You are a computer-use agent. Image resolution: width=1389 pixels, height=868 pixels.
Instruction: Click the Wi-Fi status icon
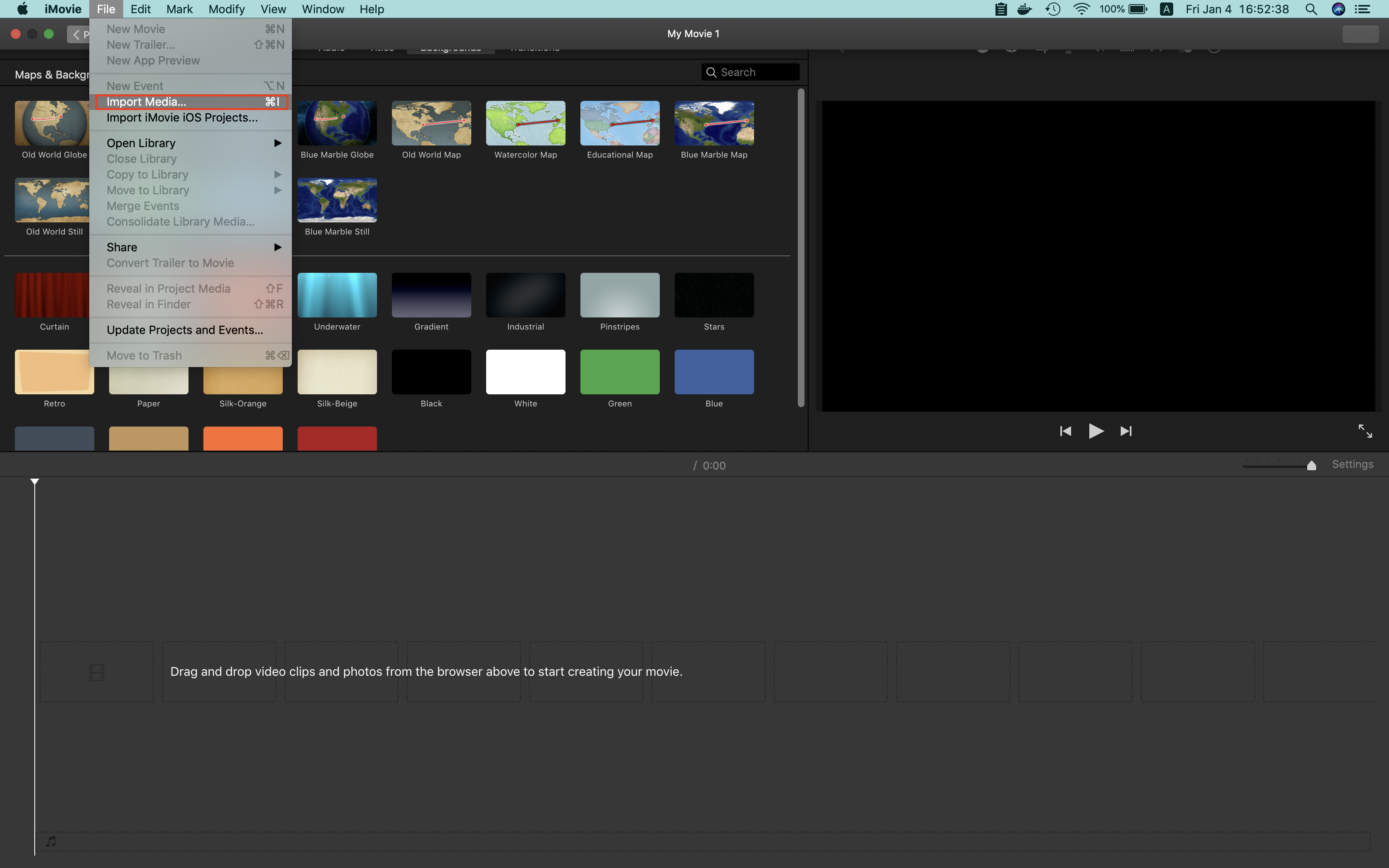tap(1081, 9)
